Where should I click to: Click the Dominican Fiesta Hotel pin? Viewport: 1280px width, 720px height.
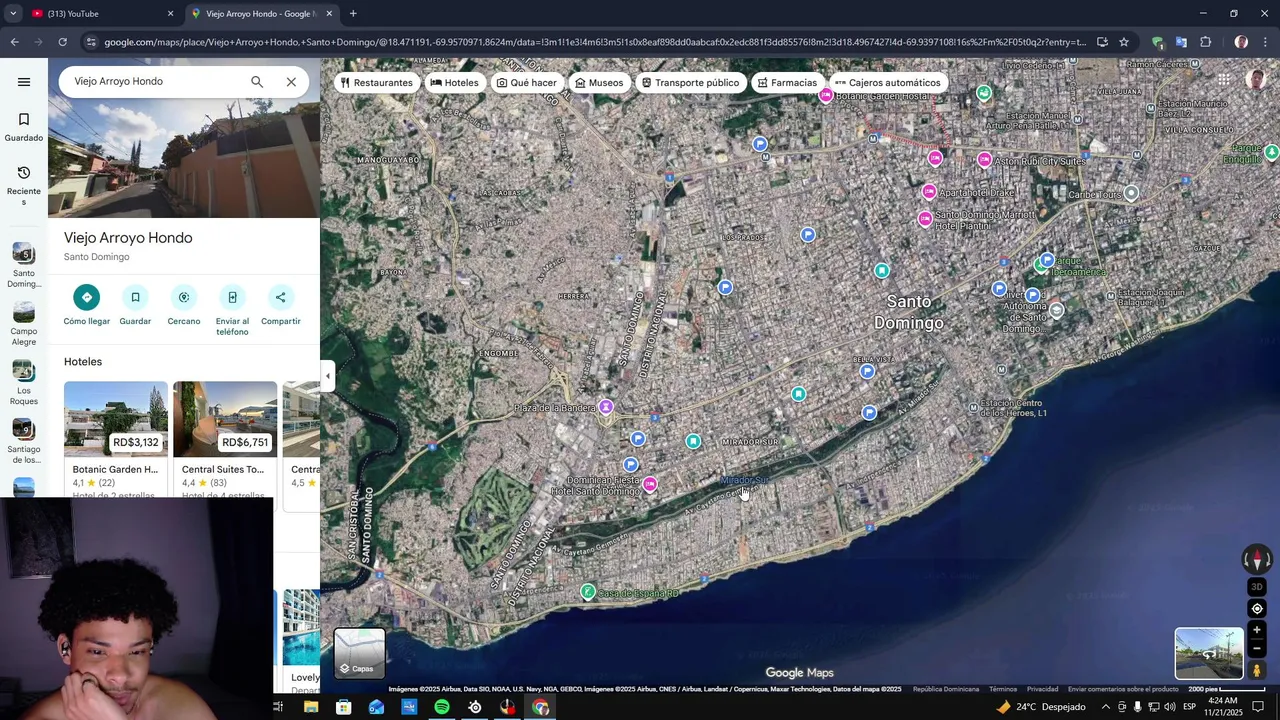click(650, 484)
